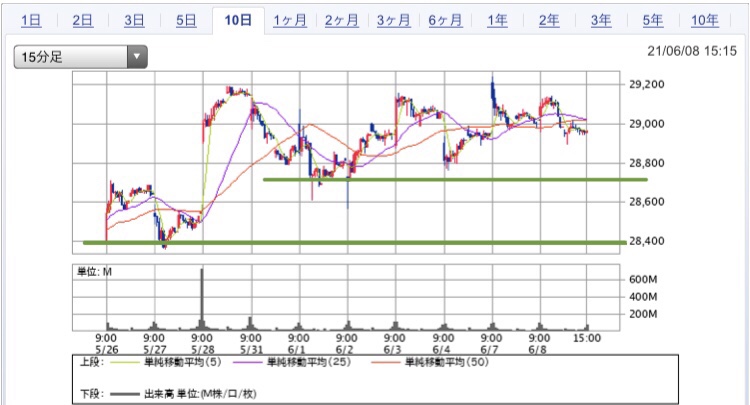Click the 単位: M volume unit label
Image resolution: width=750 pixels, height=405 pixels.
coord(94,272)
